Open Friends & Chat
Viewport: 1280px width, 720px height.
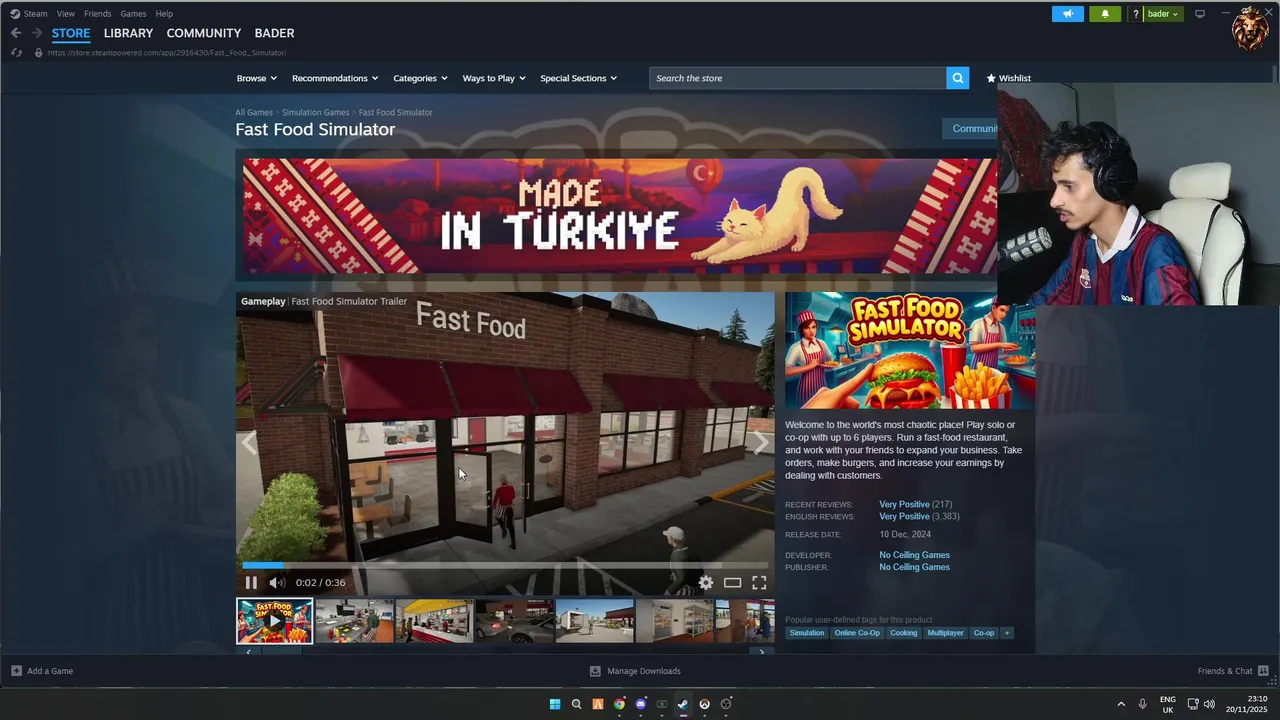tap(1233, 671)
